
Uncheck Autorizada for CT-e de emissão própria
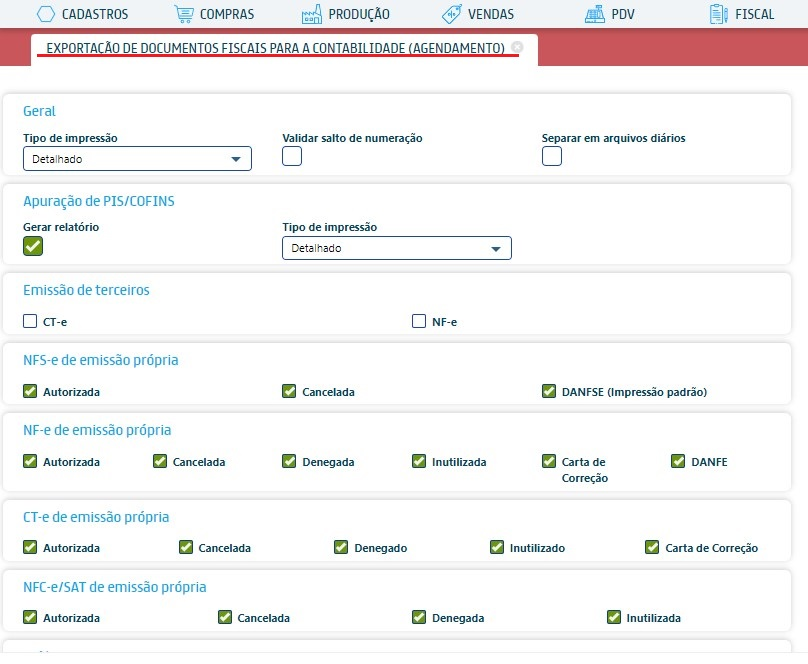pyautogui.click(x=30, y=548)
